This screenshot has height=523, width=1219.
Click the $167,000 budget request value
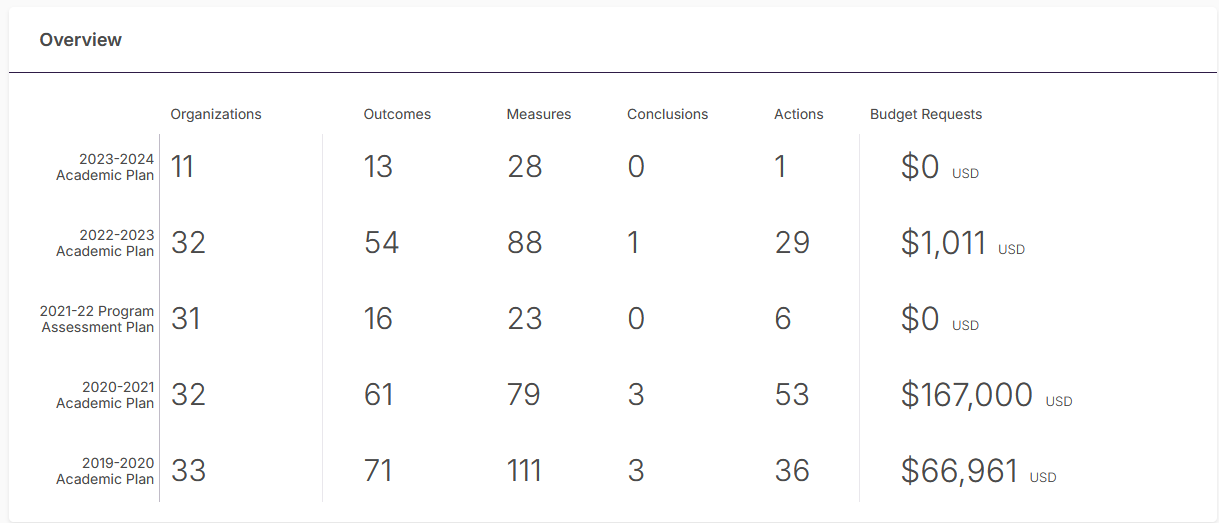966,395
